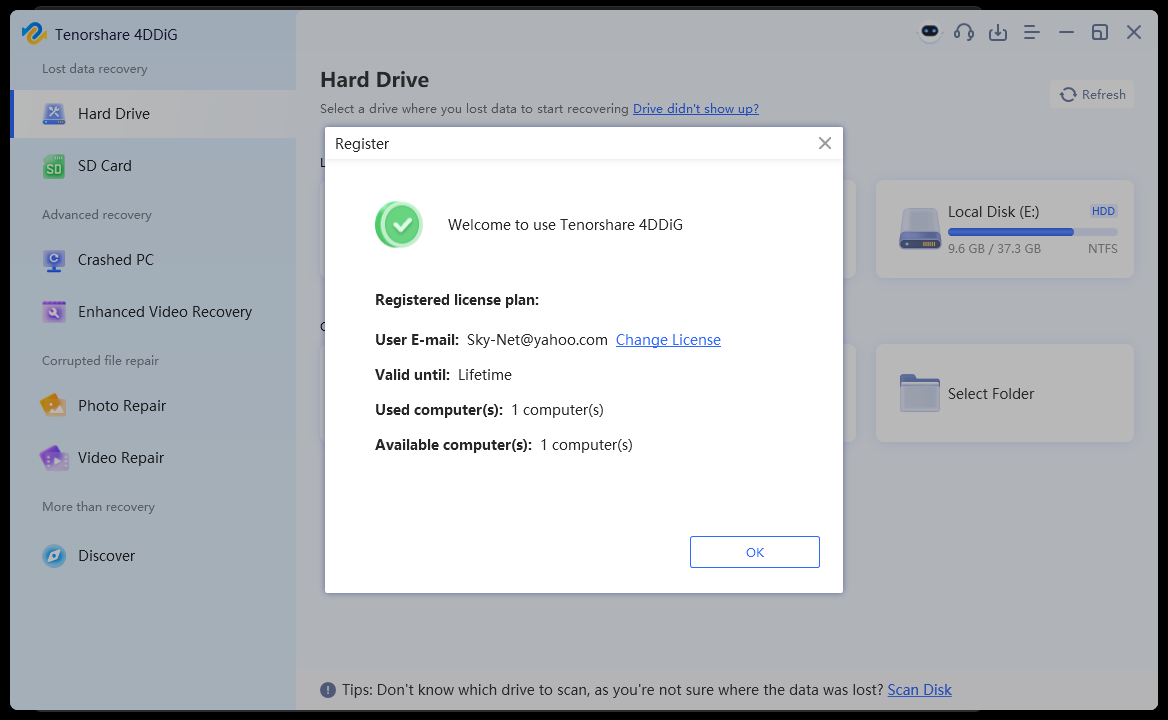This screenshot has height=720, width=1168.
Task: Click the Sky-Net@yahoo.com email text
Action: click(537, 340)
